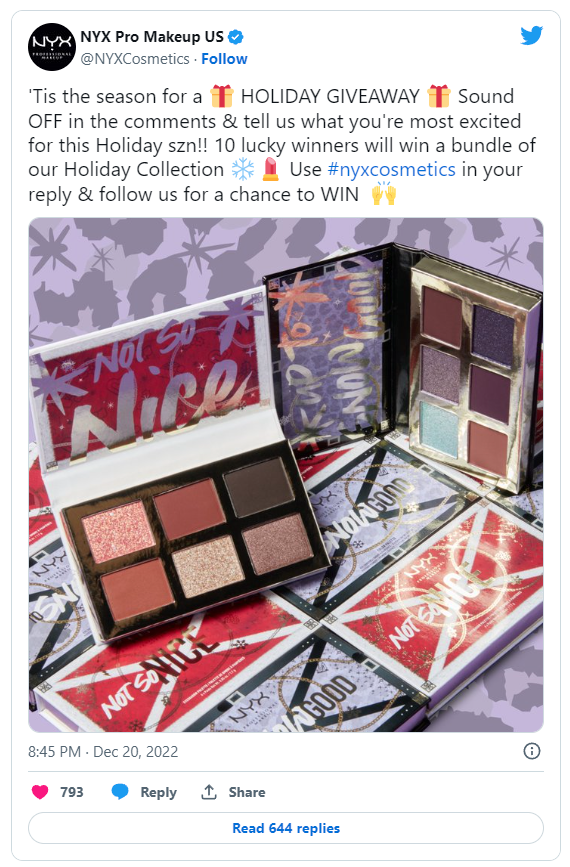Open the 8:45 PM Dec 20 timestamp
The width and height of the screenshot is (570, 867).
pos(103,751)
